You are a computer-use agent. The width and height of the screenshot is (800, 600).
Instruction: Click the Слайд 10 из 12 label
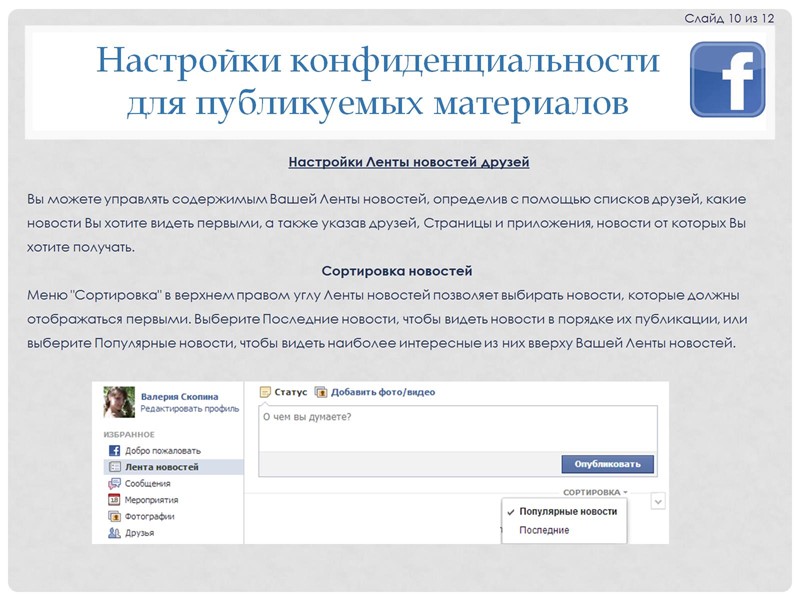(729, 18)
